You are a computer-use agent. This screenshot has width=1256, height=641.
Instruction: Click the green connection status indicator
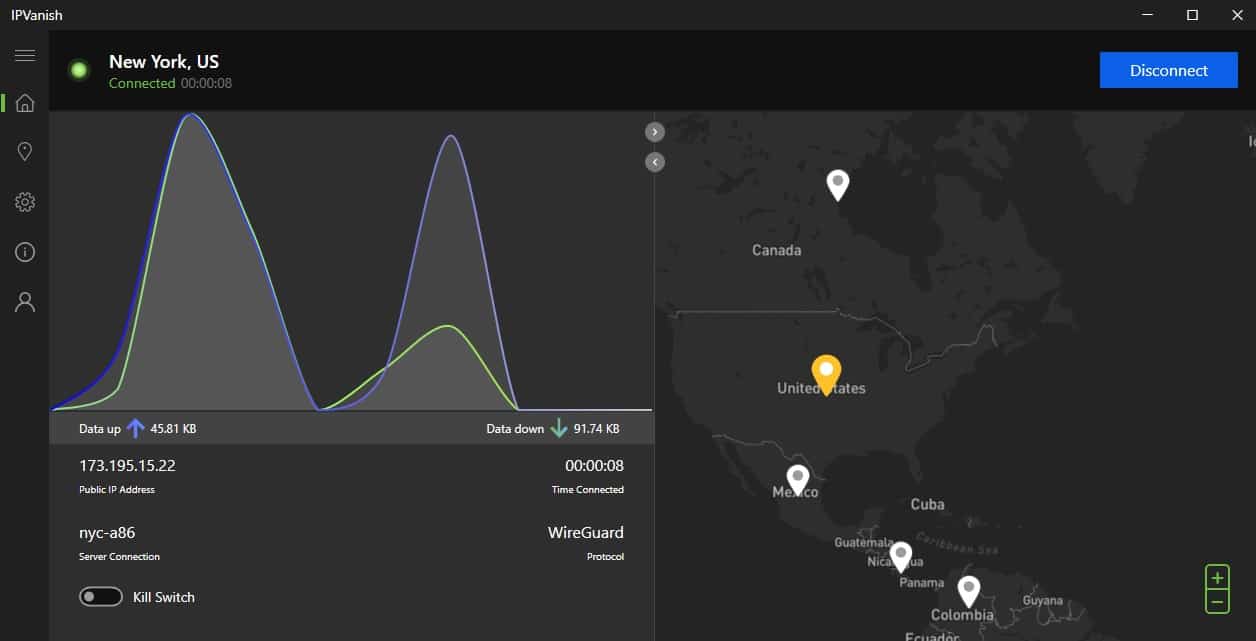coord(79,70)
